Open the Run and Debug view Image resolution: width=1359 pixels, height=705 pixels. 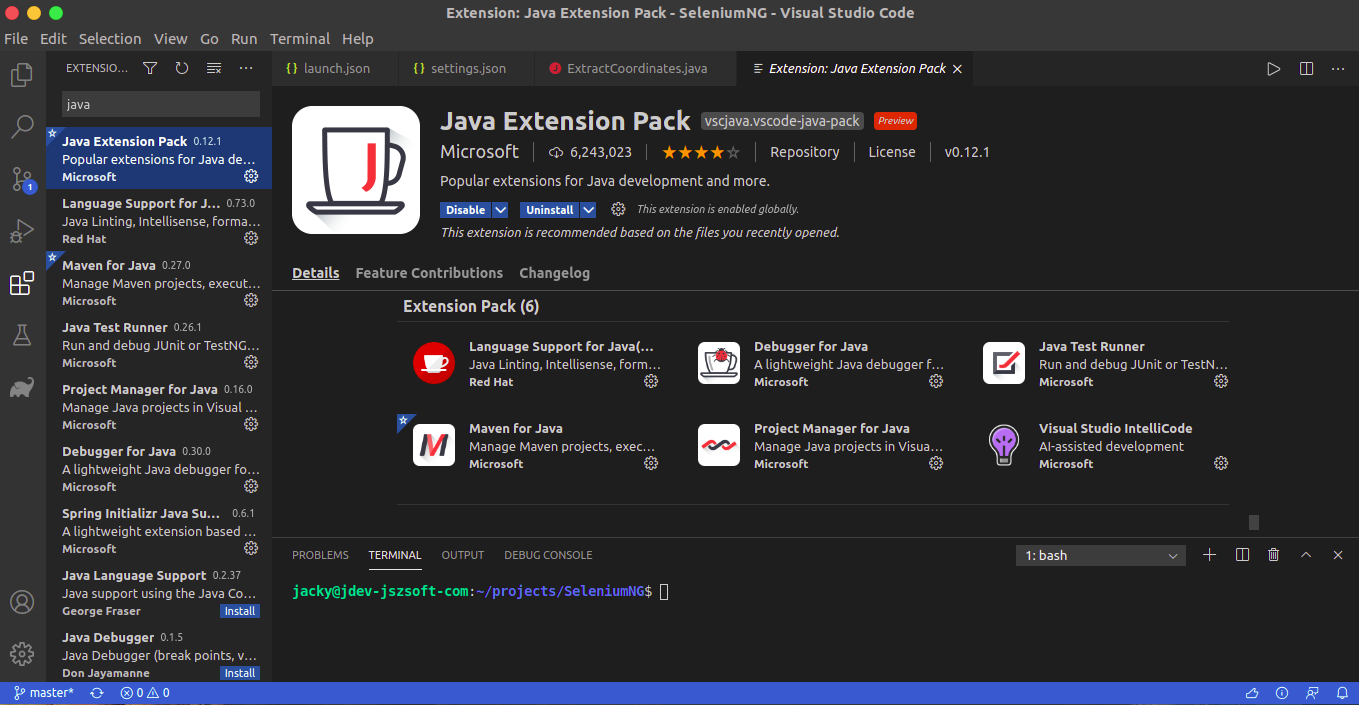[x=22, y=231]
